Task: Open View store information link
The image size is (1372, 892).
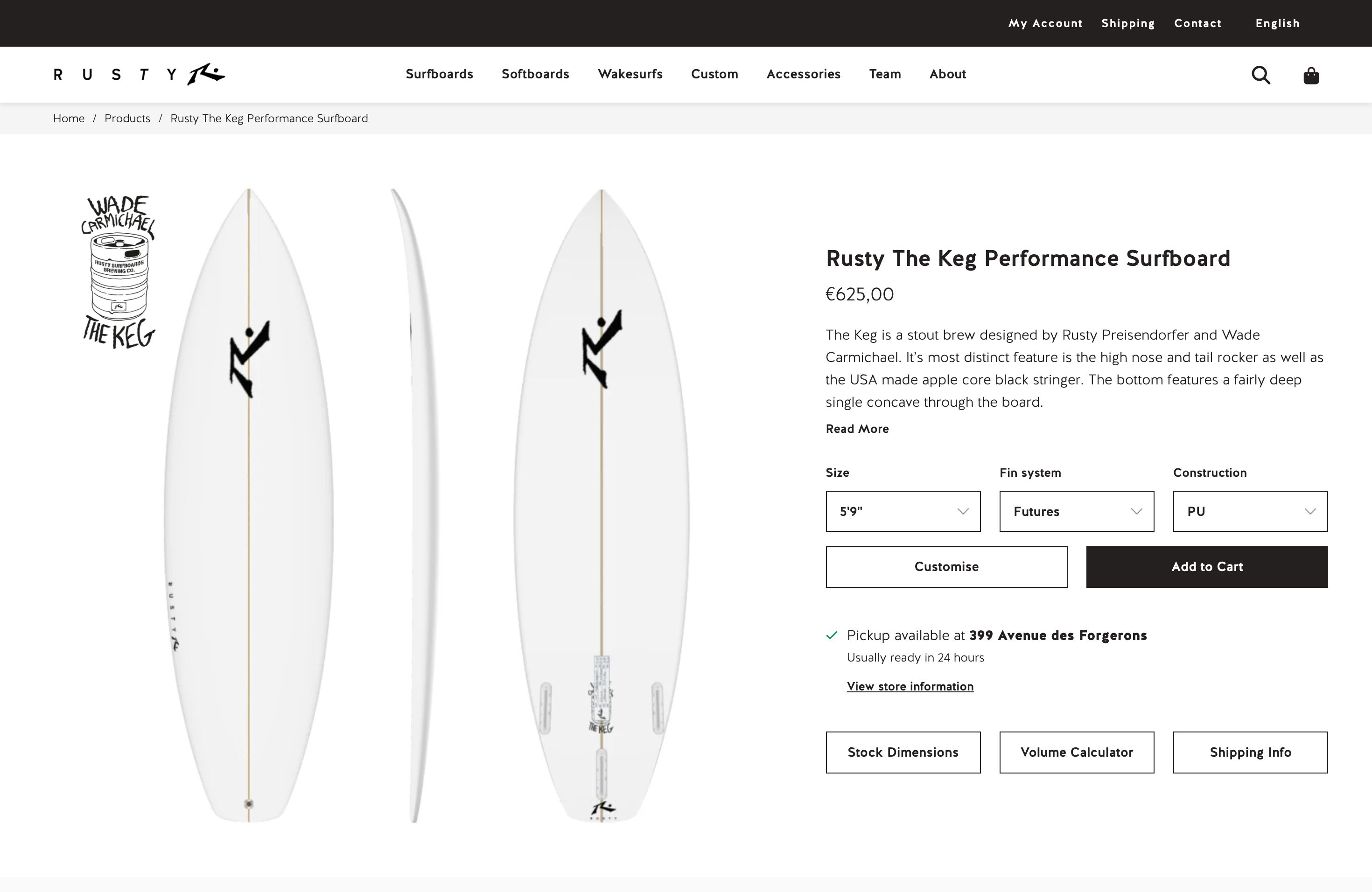Action: [x=910, y=686]
